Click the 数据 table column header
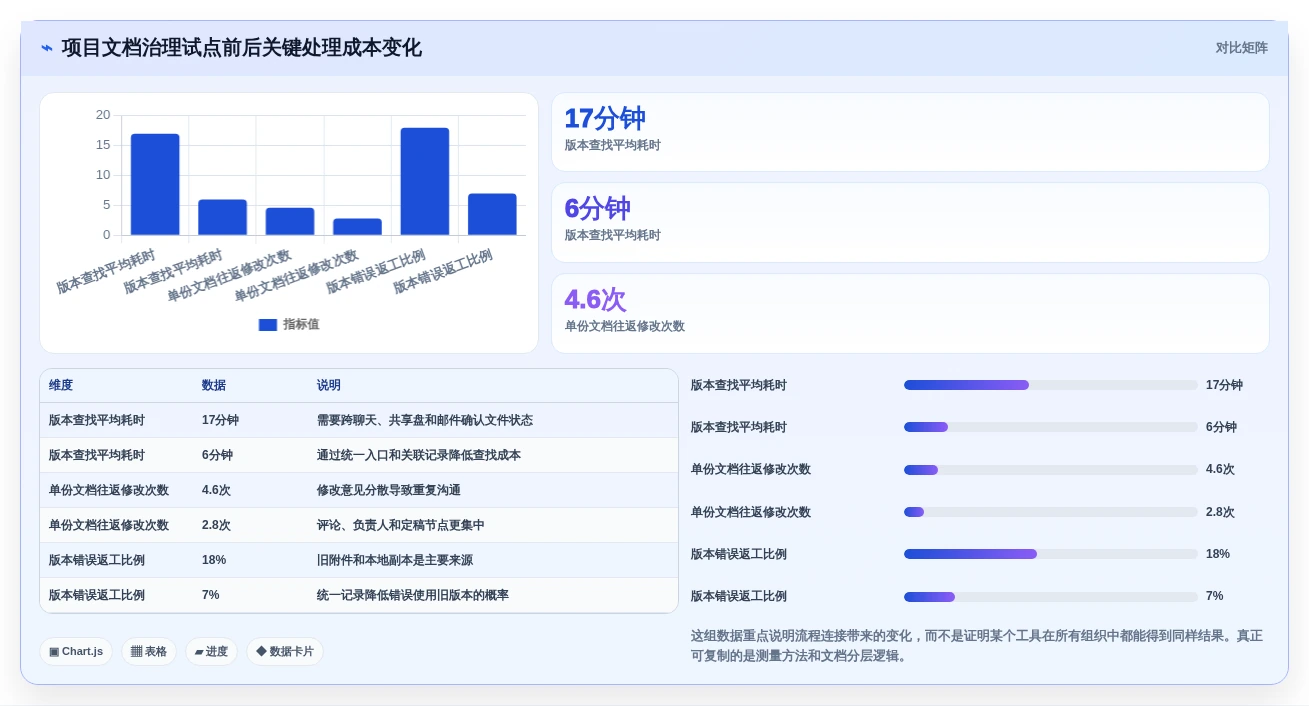The height and width of the screenshot is (706, 1309). point(214,385)
